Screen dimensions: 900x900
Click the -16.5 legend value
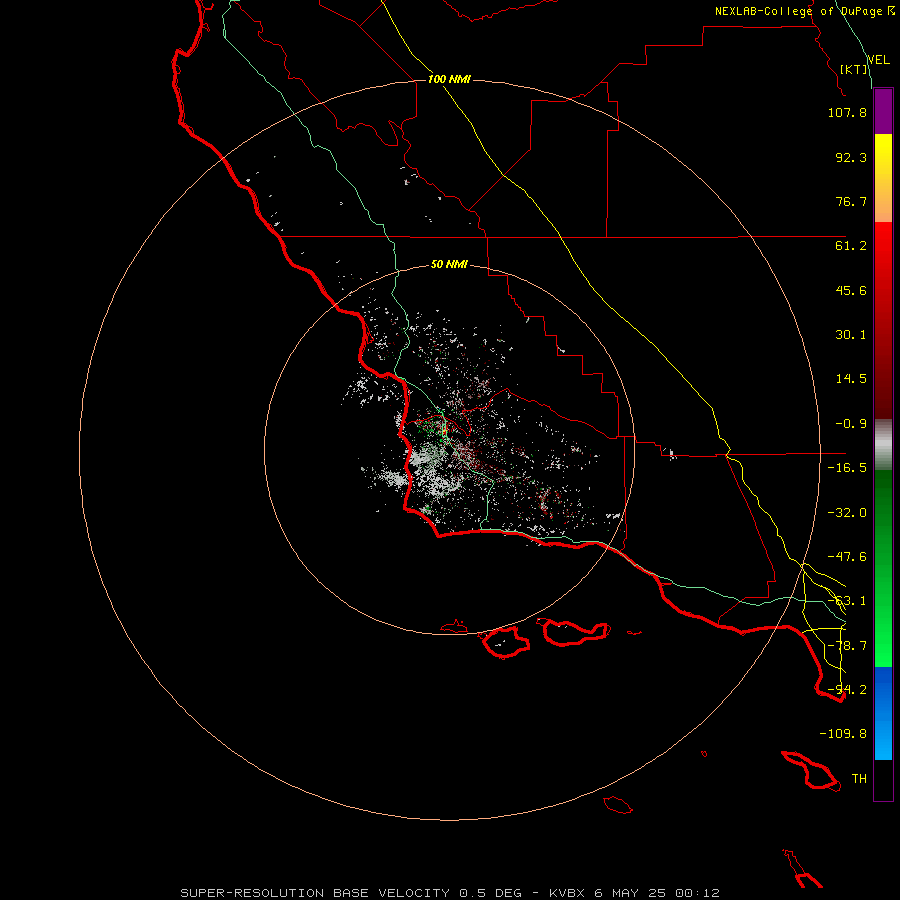coord(847,468)
